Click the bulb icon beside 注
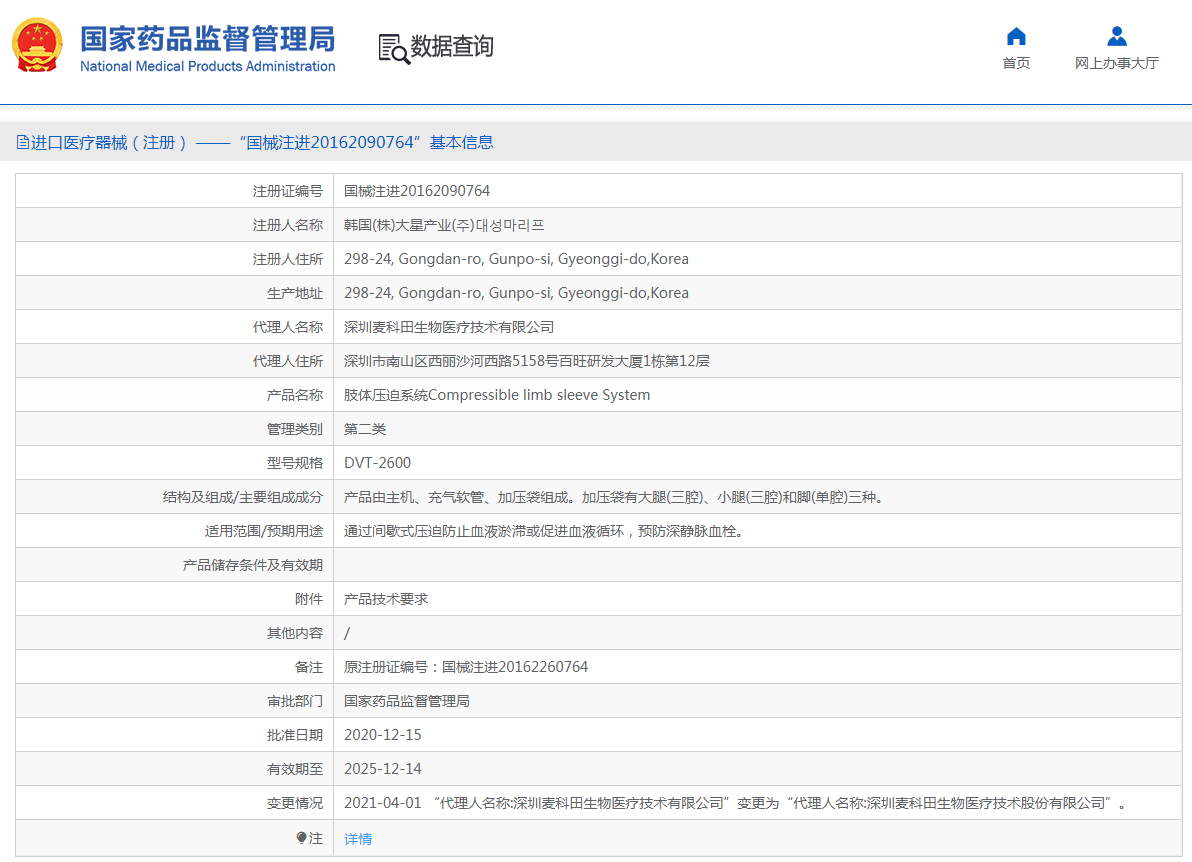This screenshot has height=862, width=1192. pyautogui.click(x=301, y=838)
